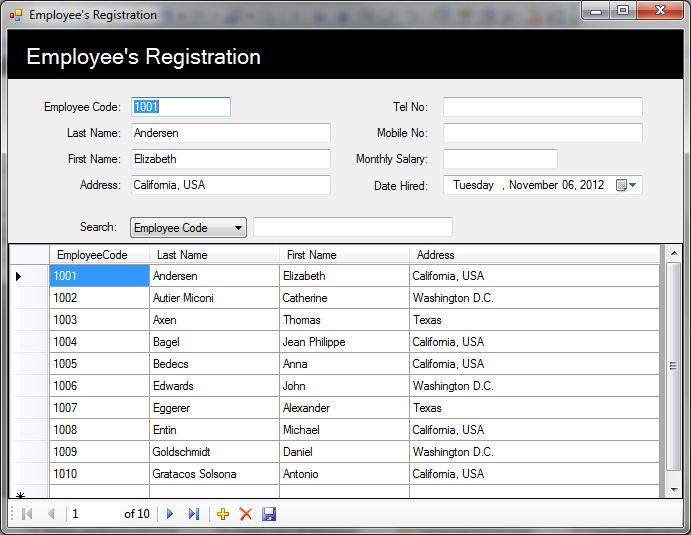Screen dimensions: 691x535
Task: Click the scrollbar down arrow
Action: 674,489
